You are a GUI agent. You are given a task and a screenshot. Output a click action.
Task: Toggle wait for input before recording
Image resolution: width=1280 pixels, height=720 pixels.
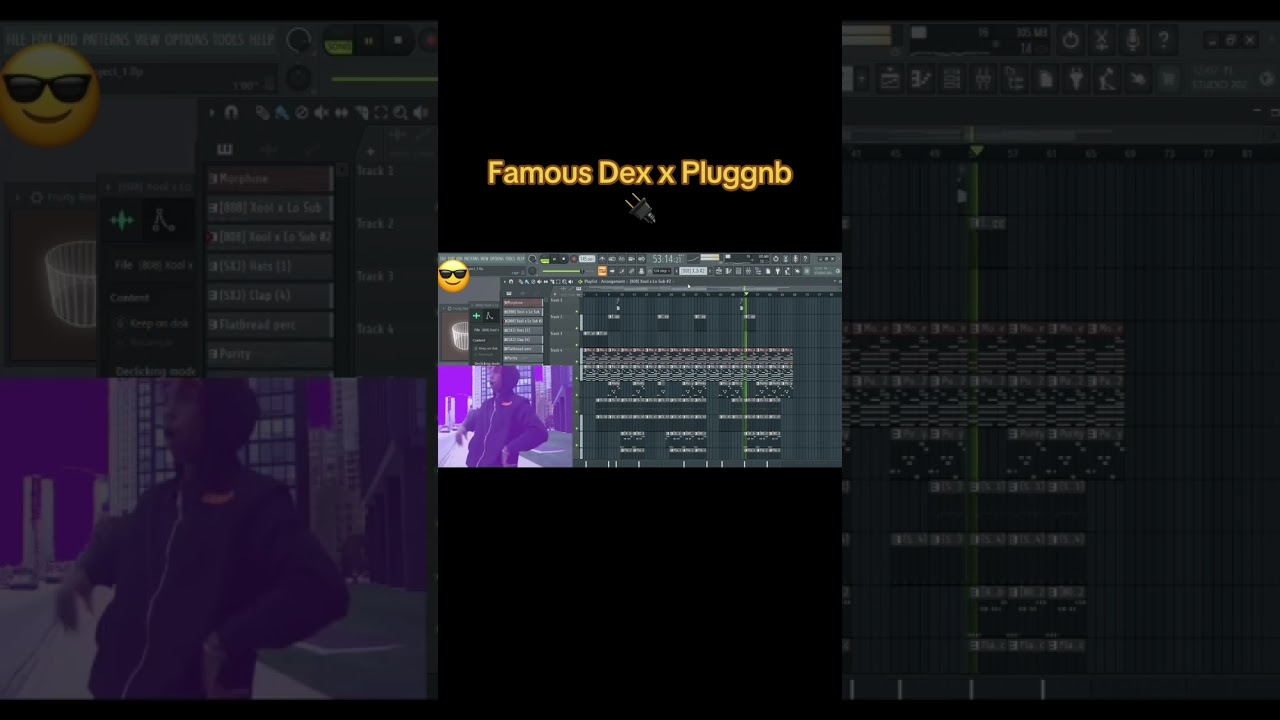(612, 259)
